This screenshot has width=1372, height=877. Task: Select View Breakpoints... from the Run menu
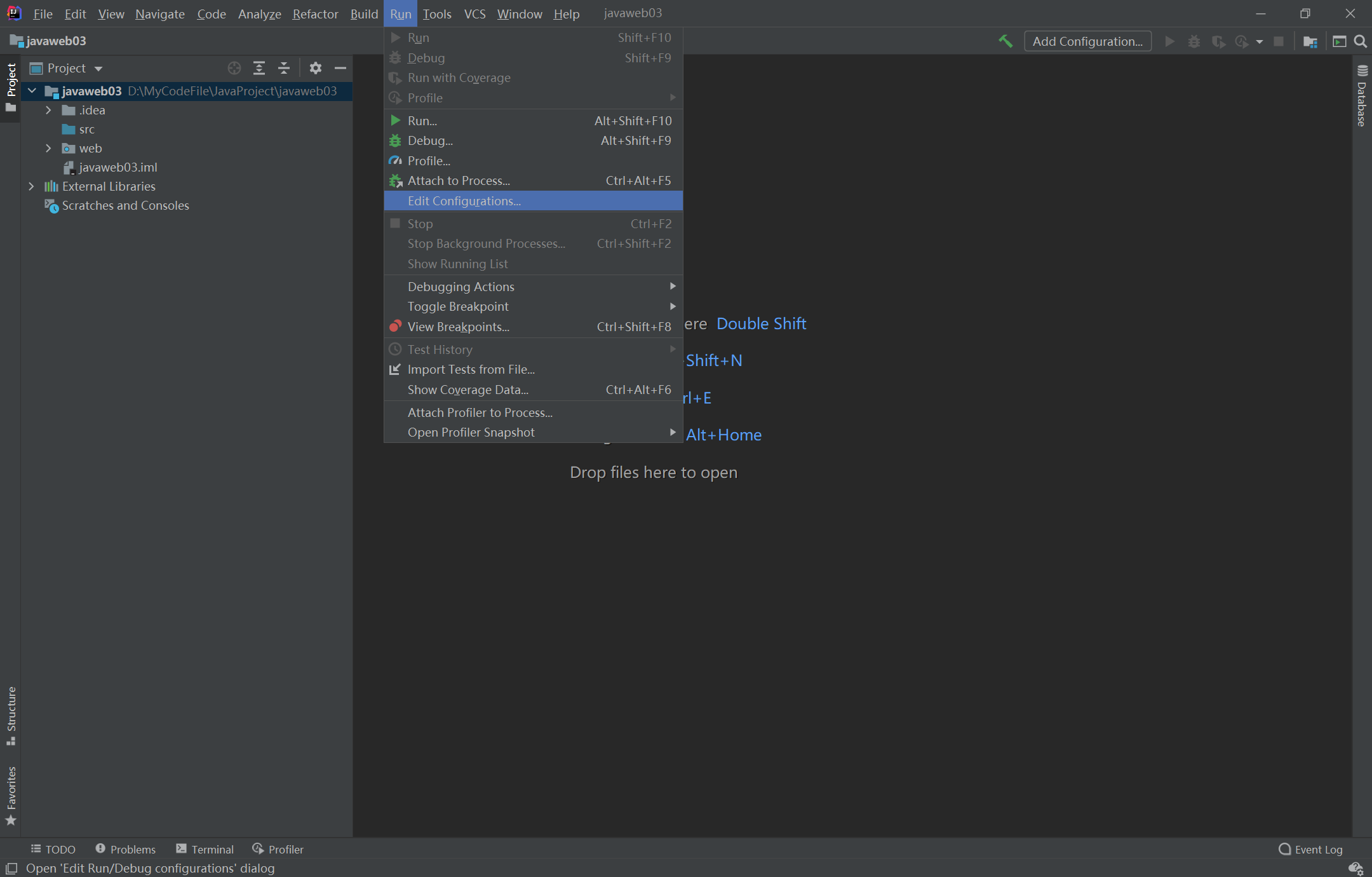click(458, 327)
